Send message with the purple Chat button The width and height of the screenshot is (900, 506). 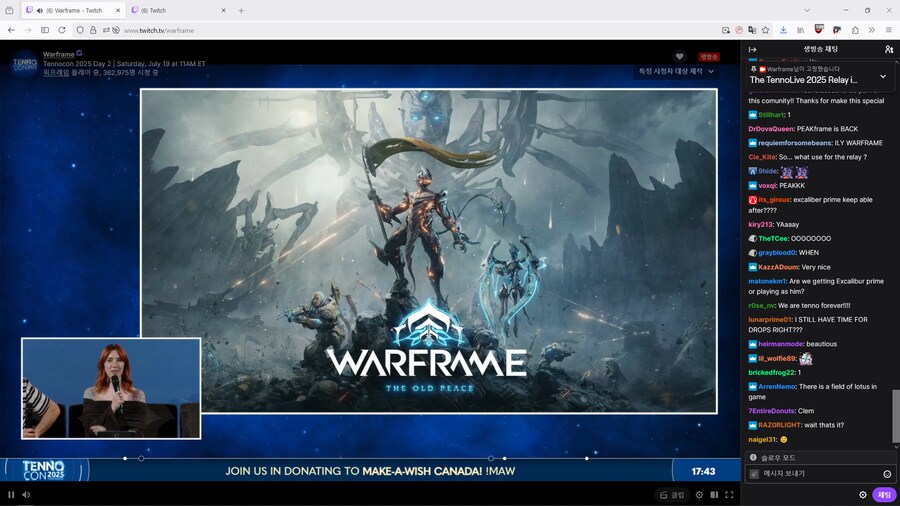(884, 495)
